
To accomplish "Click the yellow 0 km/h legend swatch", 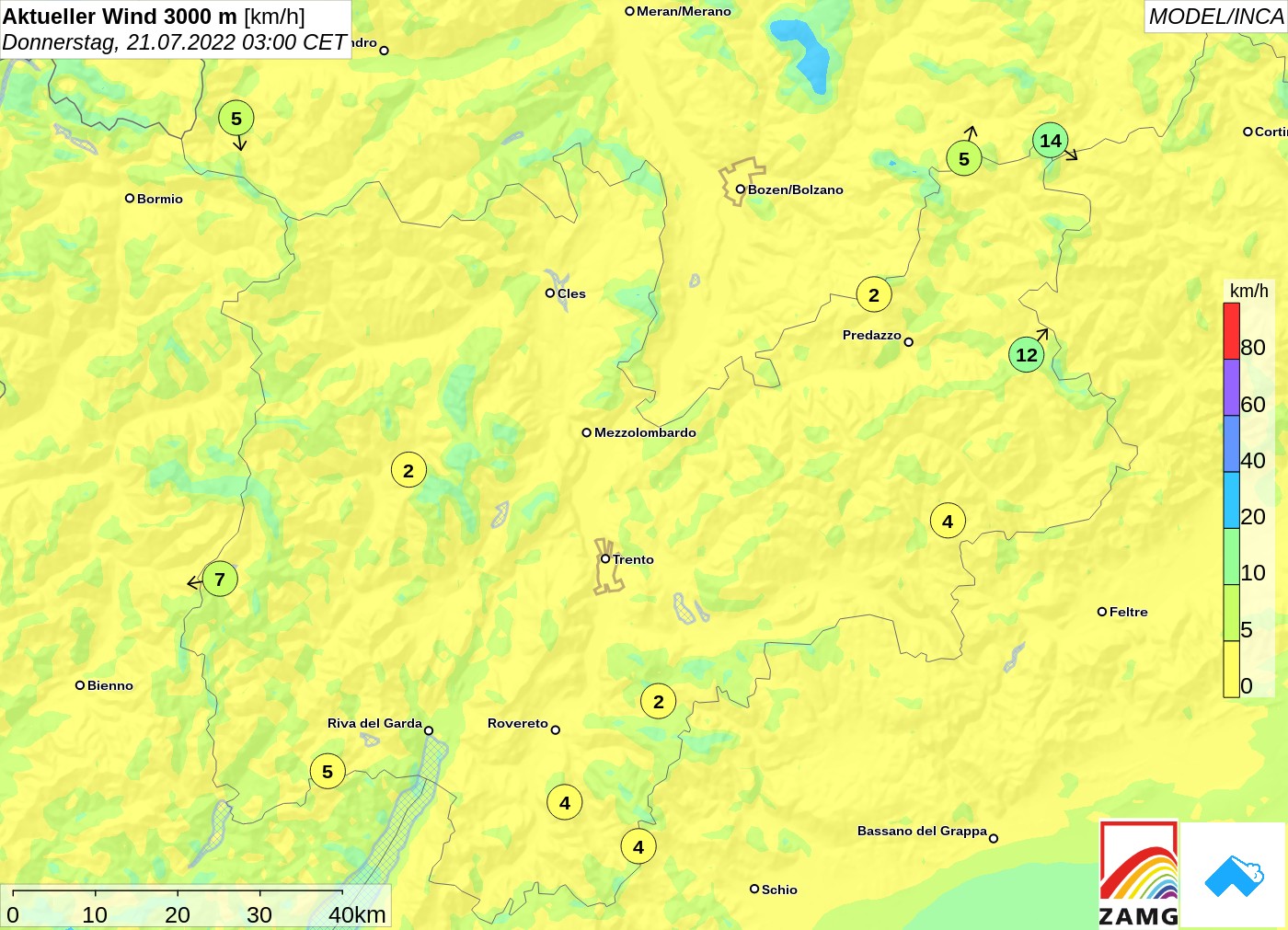I will [1231, 669].
